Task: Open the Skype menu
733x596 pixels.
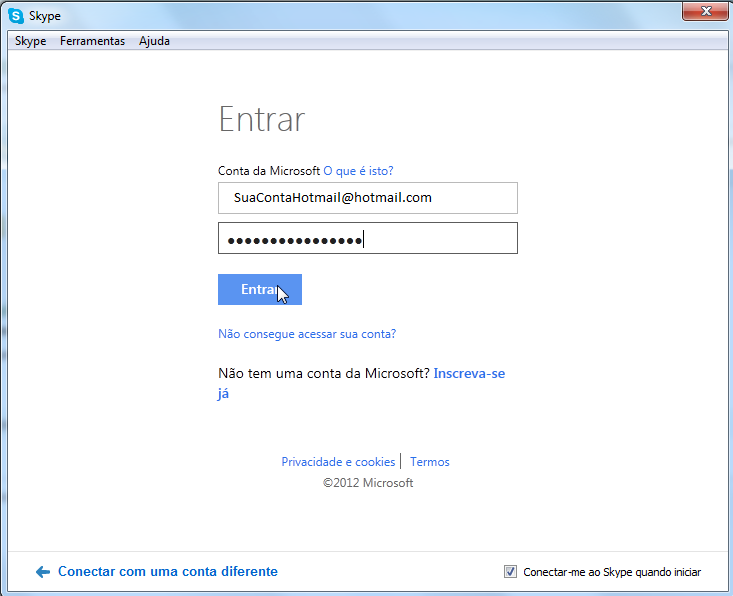Action: [x=30, y=41]
